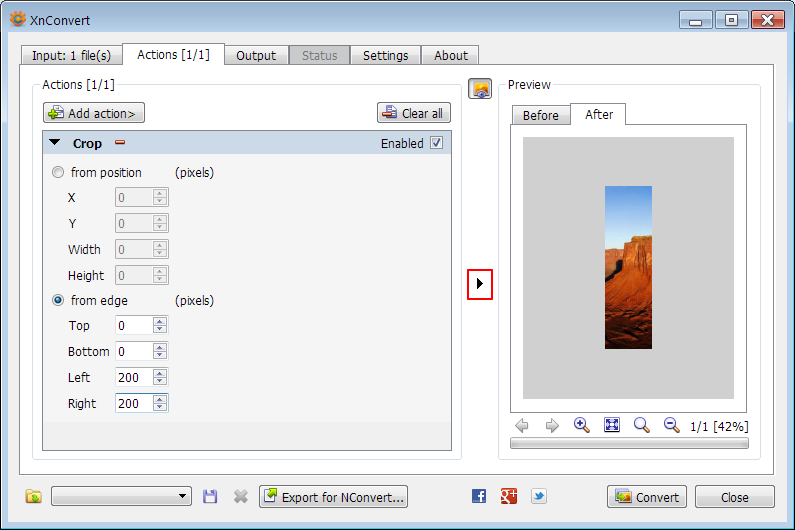Show the After preview tab

tap(598, 115)
